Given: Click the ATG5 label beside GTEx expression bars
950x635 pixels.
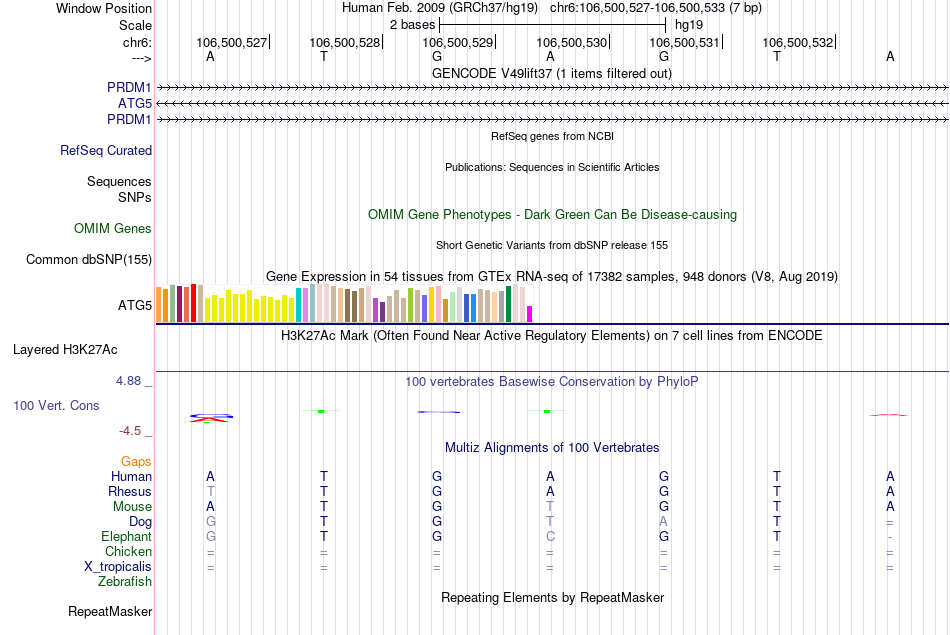Looking at the screenshot, I should click(x=135, y=305).
